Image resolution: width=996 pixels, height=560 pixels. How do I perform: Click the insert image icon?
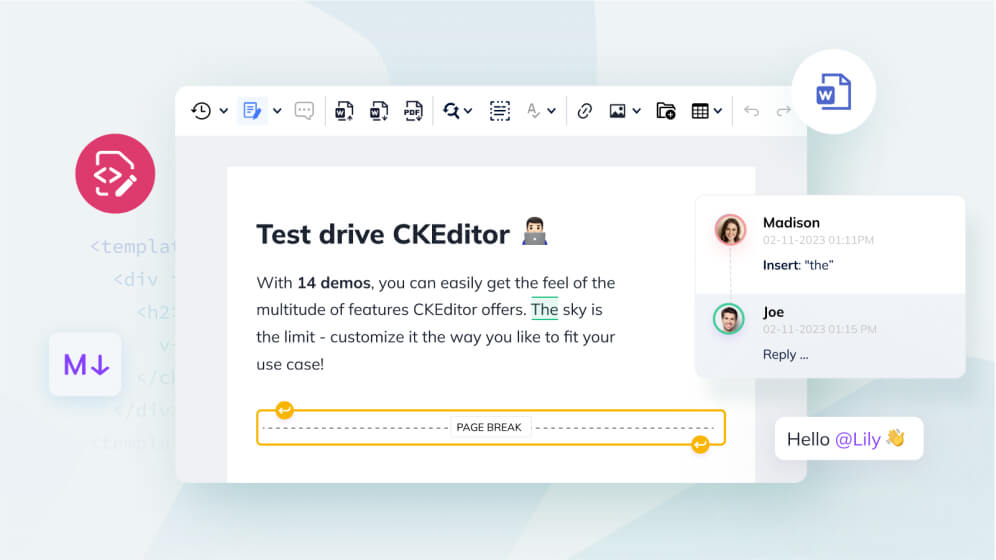tap(618, 111)
